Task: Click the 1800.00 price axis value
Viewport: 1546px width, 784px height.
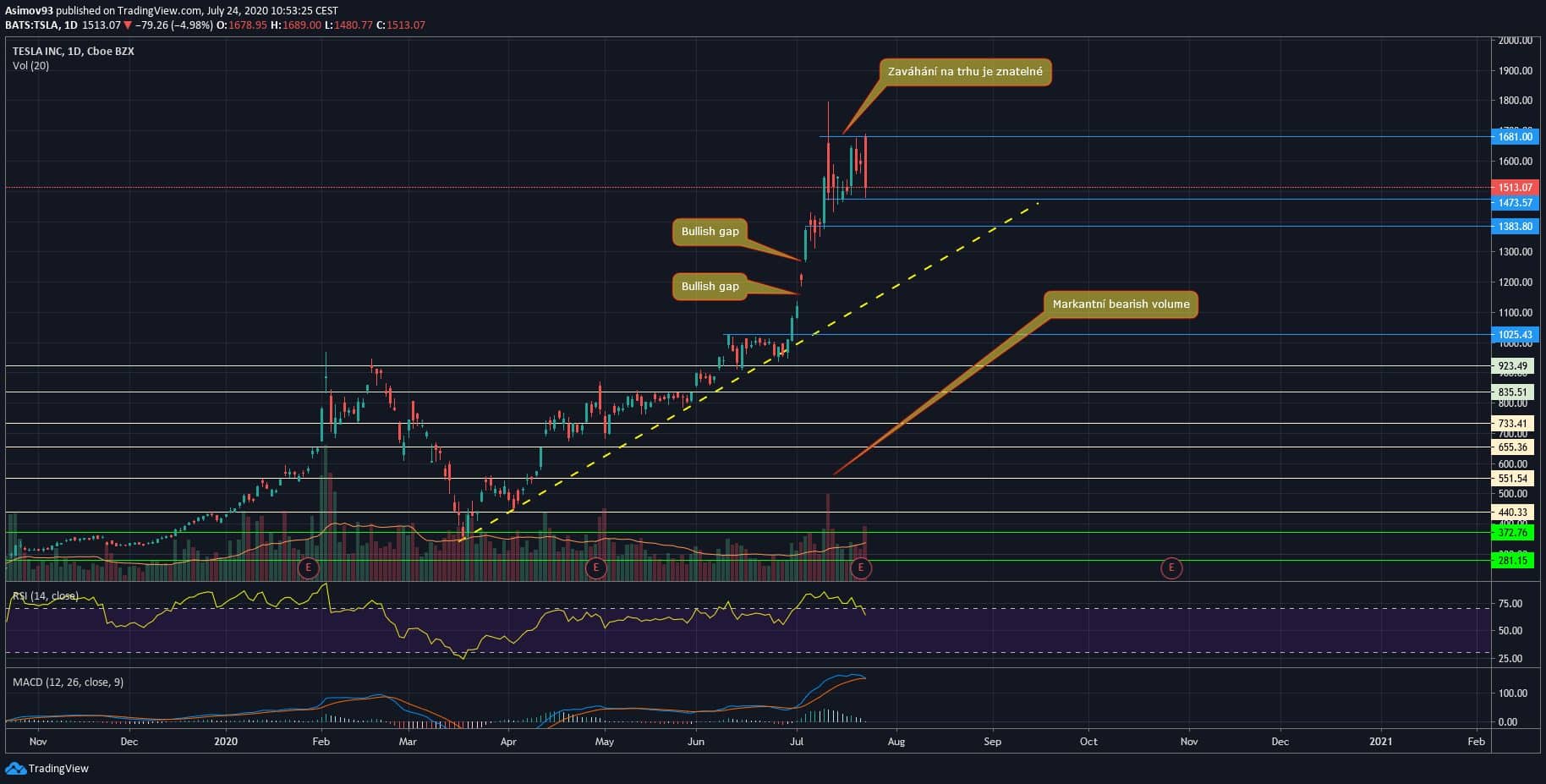Action: pos(1516,101)
